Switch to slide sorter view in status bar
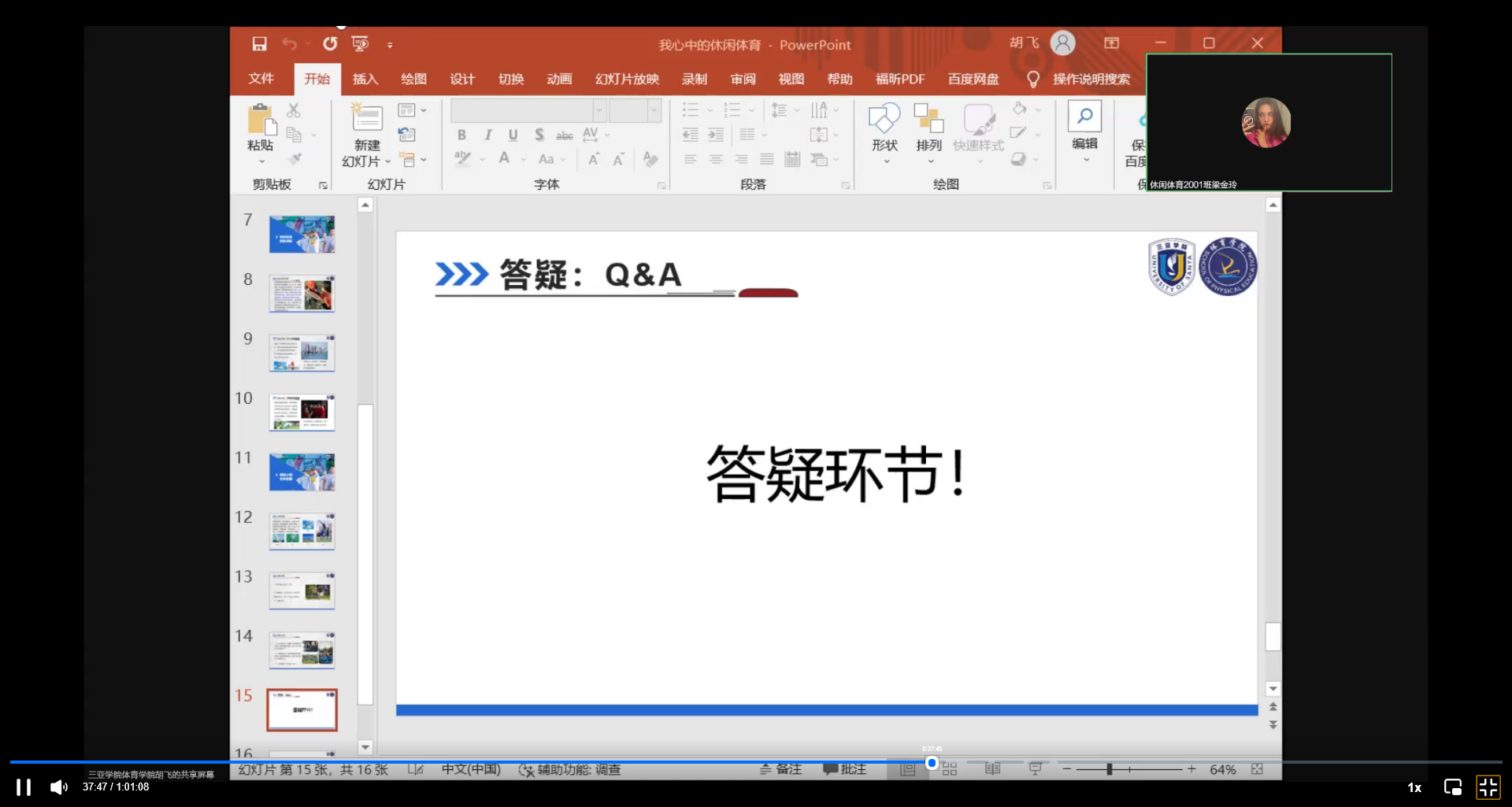Screen dimensions: 1512x807 950,769
